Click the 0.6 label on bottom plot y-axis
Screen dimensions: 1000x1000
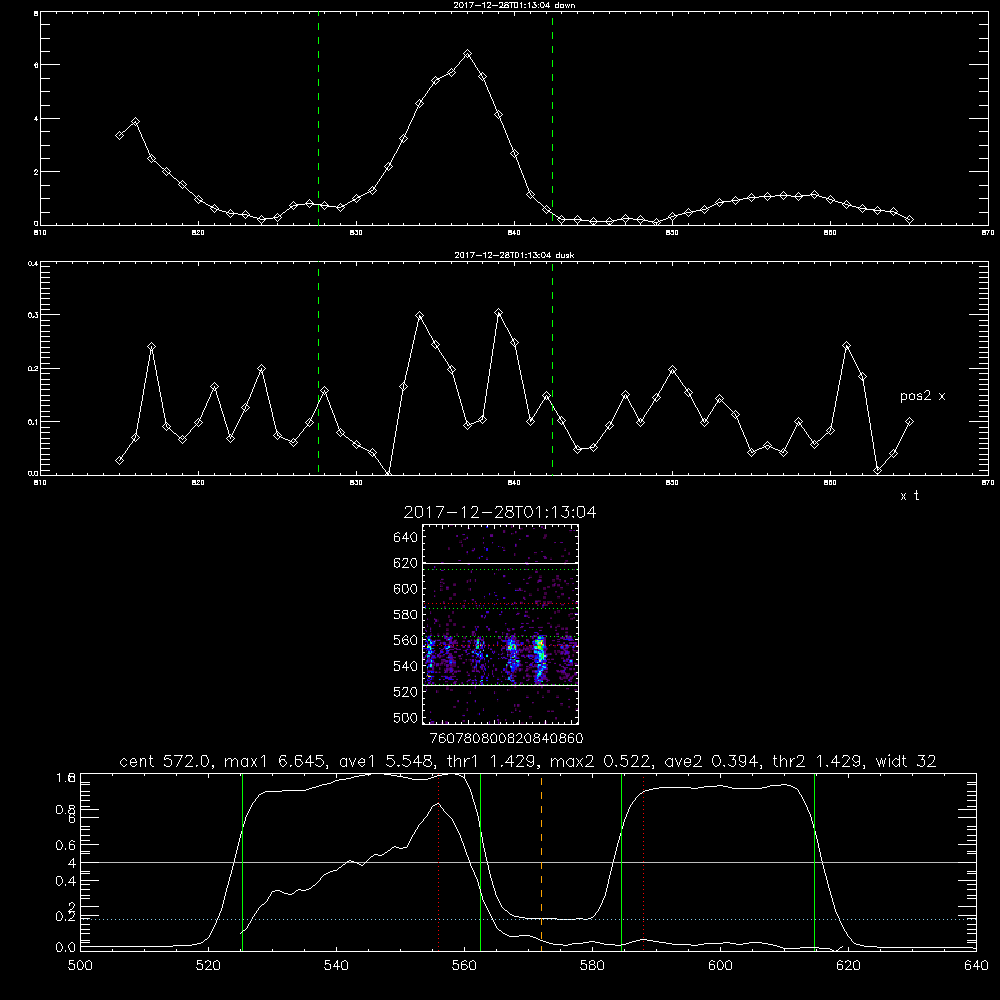(x=66, y=845)
